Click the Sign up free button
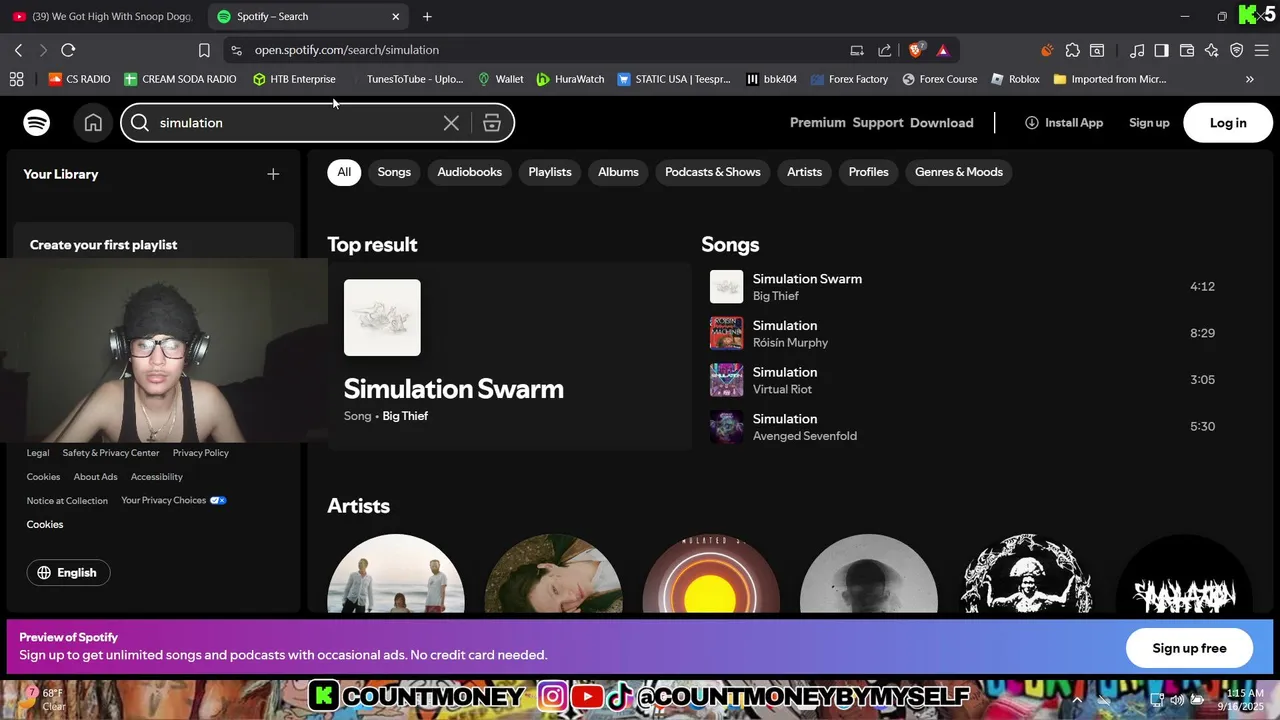Image resolution: width=1280 pixels, height=720 pixels. point(1189,648)
